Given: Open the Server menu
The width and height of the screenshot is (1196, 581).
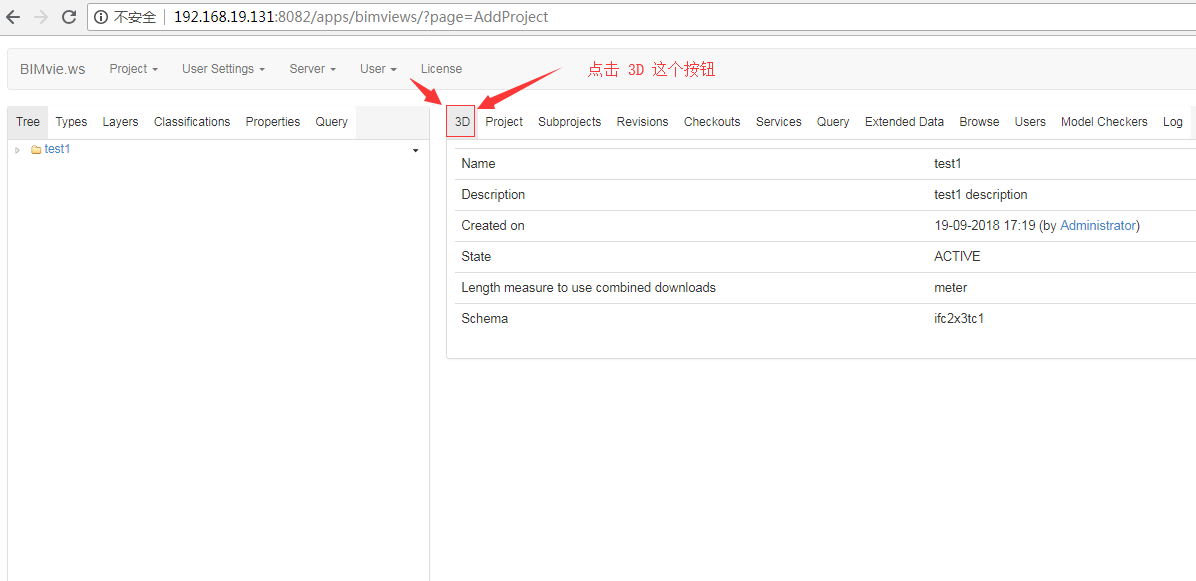Looking at the screenshot, I should pyautogui.click(x=312, y=68).
